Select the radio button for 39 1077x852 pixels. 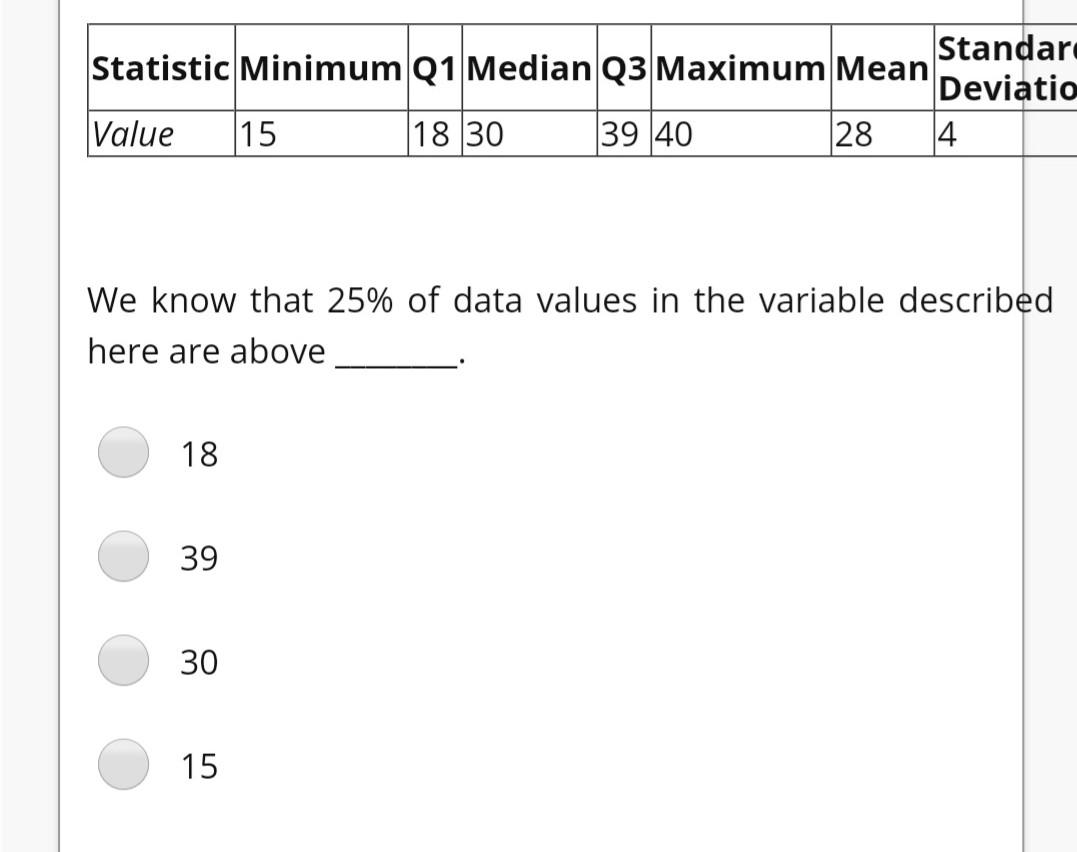click(x=122, y=557)
